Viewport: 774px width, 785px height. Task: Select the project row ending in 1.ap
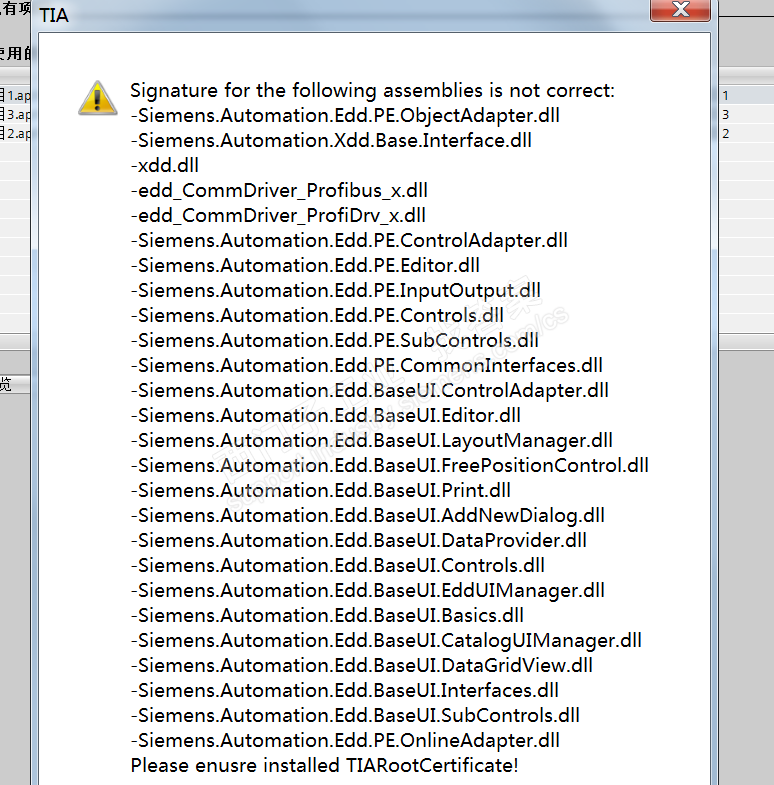pos(16,95)
